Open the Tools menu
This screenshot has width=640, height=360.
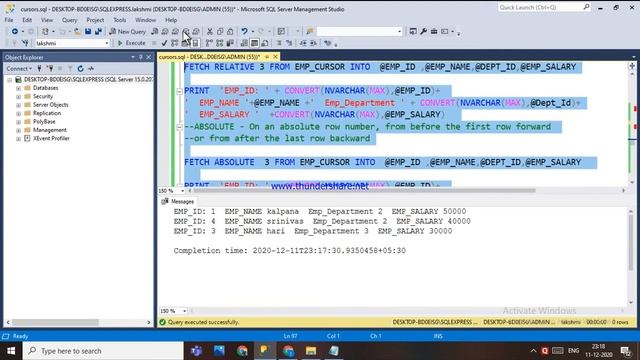coord(120,20)
